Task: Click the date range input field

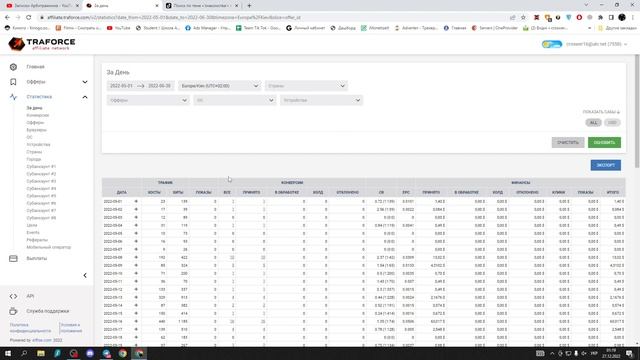Action: [x=140, y=86]
